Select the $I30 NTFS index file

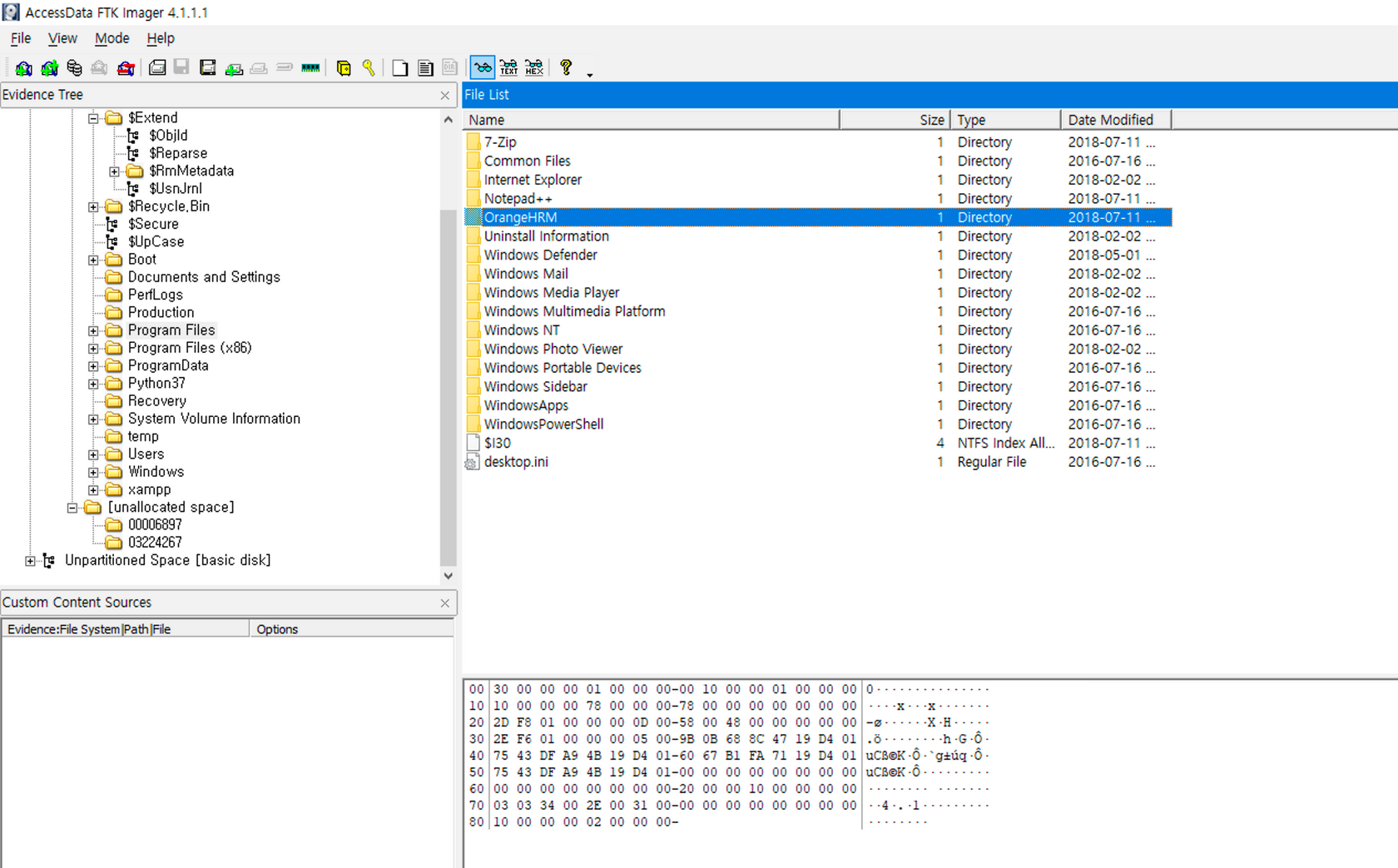click(x=818, y=444)
